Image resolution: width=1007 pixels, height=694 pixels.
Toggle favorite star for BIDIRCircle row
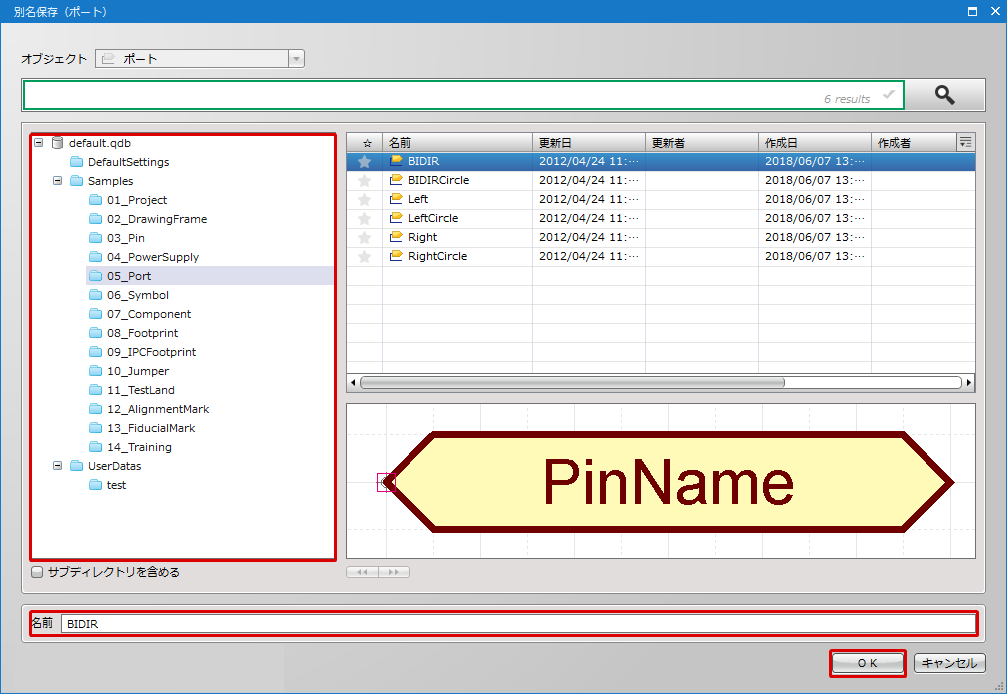(x=365, y=181)
